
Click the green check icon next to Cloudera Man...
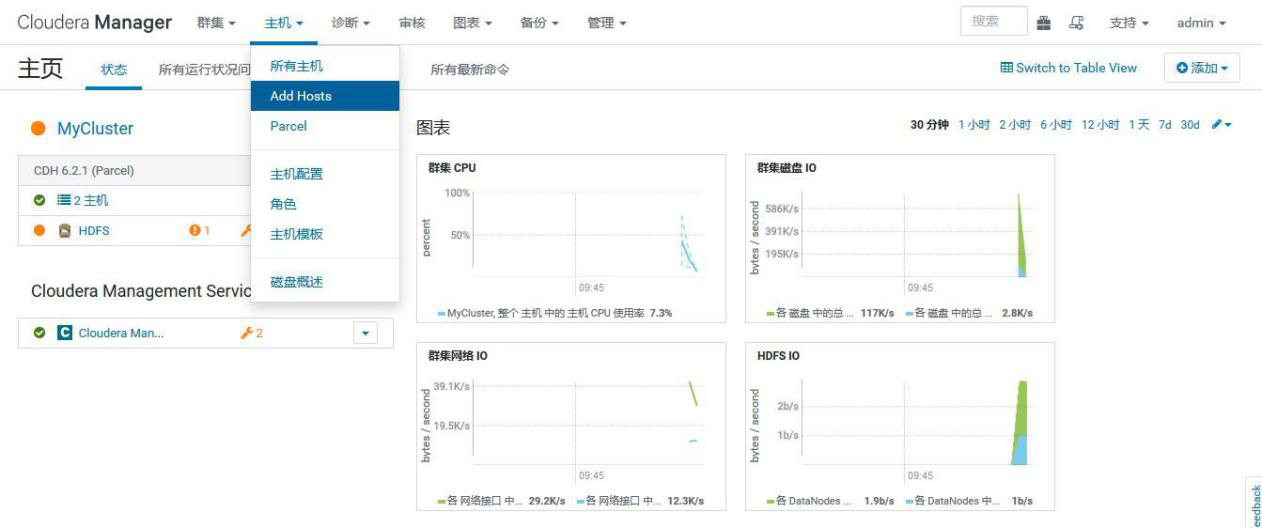pos(40,333)
